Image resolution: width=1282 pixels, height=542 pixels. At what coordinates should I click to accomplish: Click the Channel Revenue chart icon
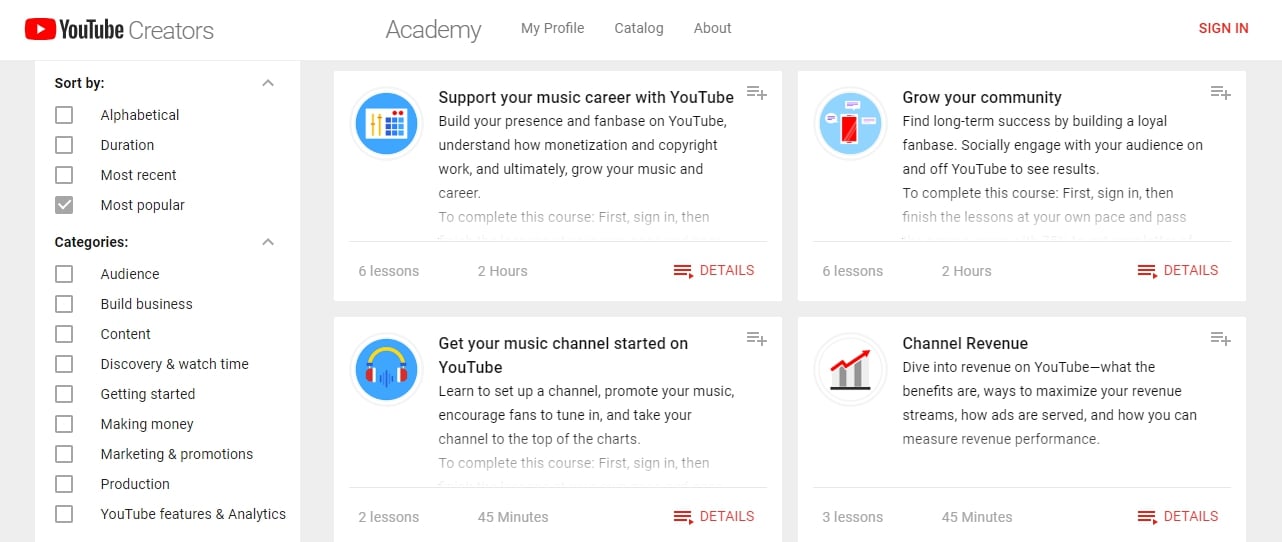pyautogui.click(x=850, y=369)
